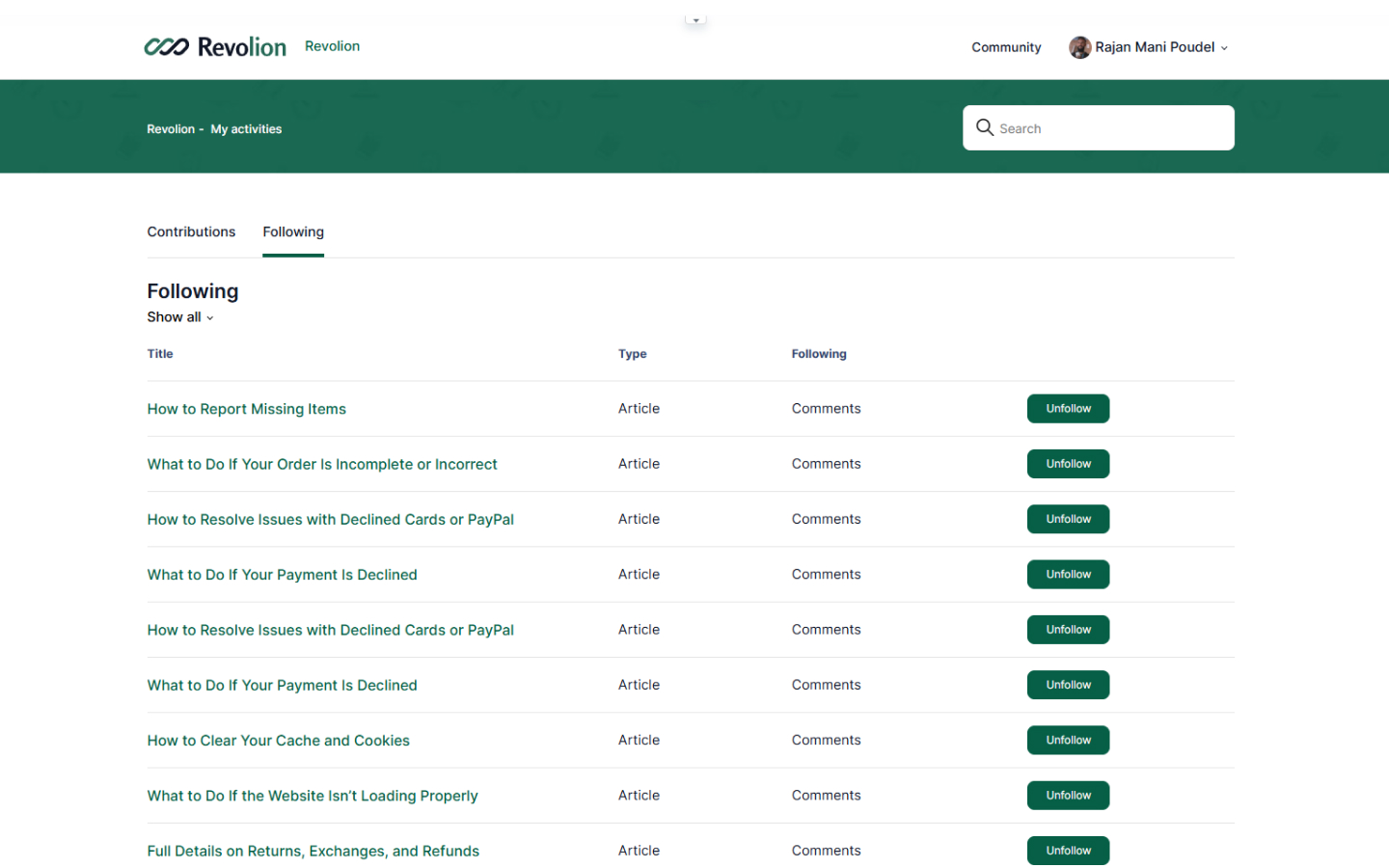Image resolution: width=1389 pixels, height=868 pixels.
Task: Unfollow the Order Is Incomplete or Incorrect article
Action: [1068, 464]
